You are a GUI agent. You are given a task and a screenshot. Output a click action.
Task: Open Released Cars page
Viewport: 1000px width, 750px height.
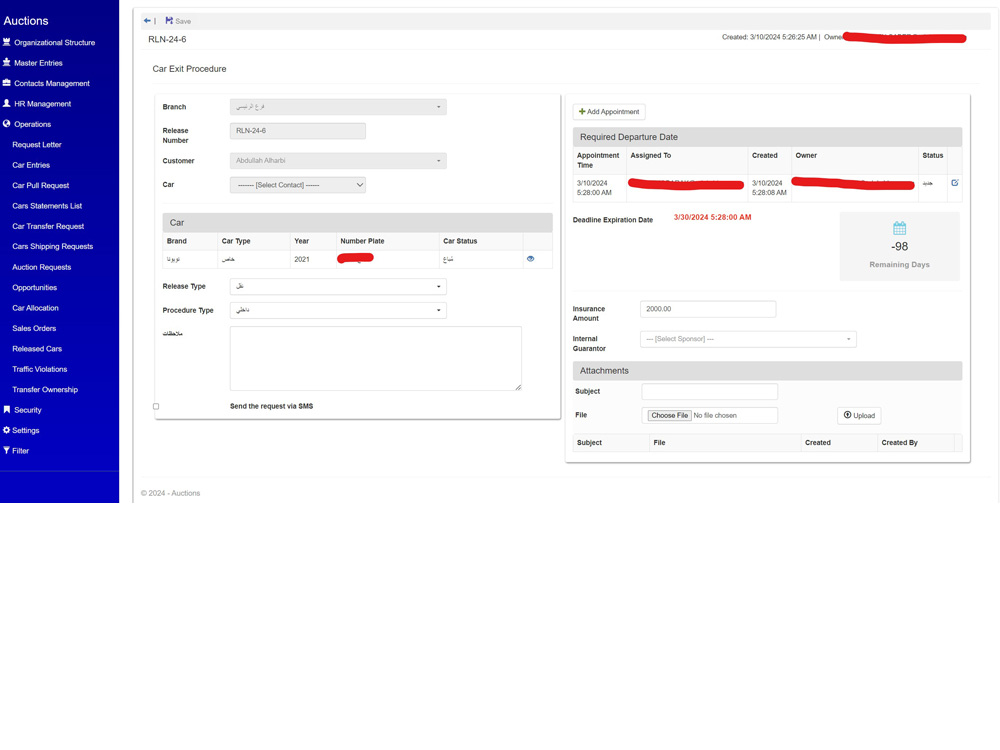click(x=37, y=349)
